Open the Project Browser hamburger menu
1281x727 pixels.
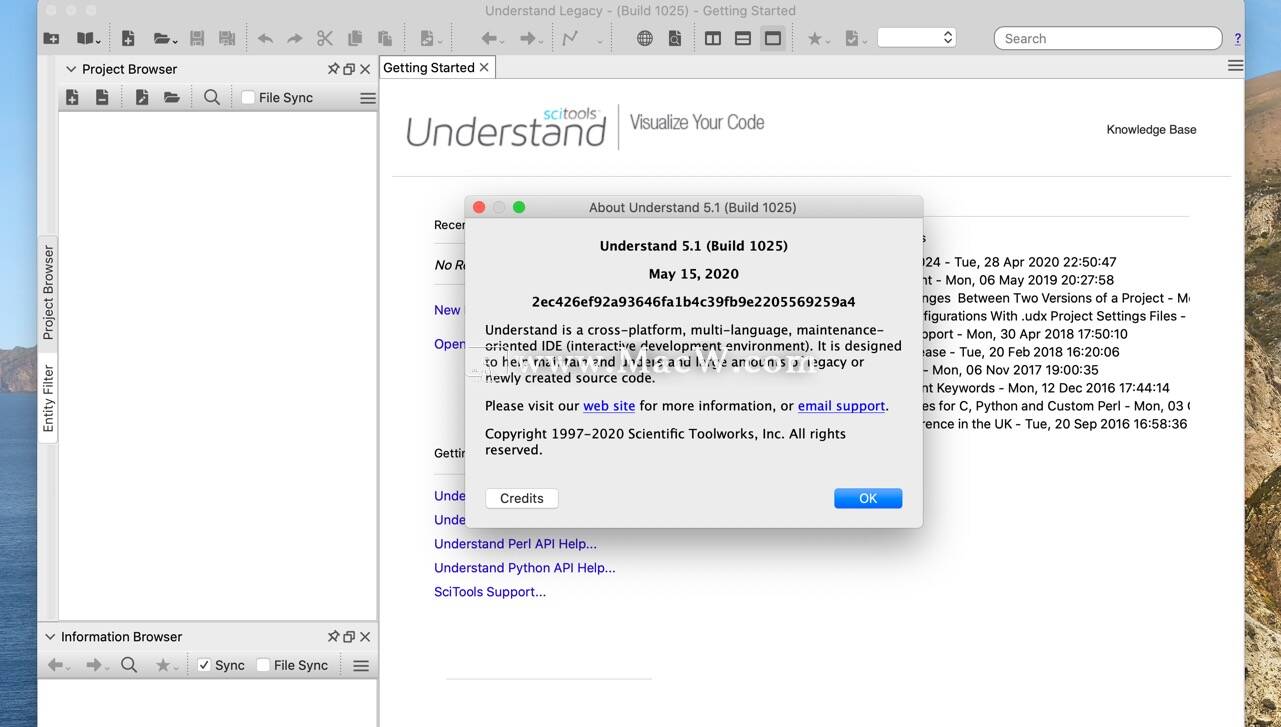368,98
